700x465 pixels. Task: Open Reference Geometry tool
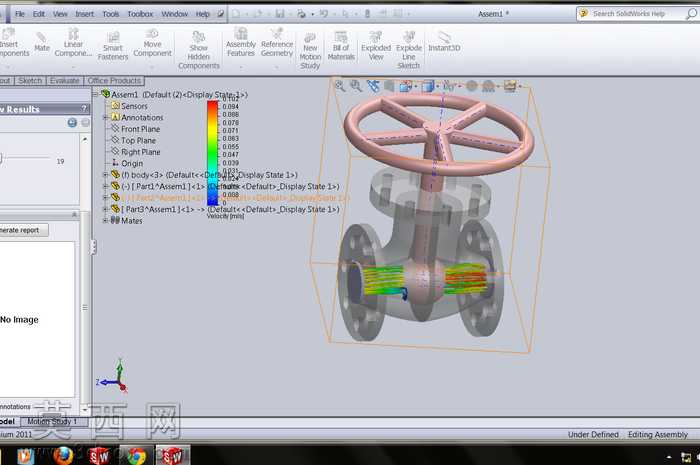[277, 42]
